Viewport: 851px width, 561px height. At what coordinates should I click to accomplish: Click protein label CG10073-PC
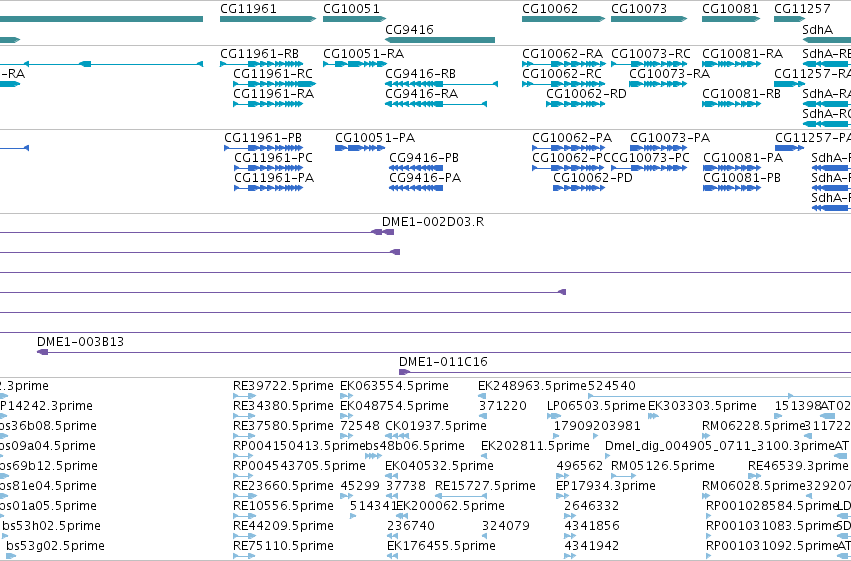pos(650,158)
